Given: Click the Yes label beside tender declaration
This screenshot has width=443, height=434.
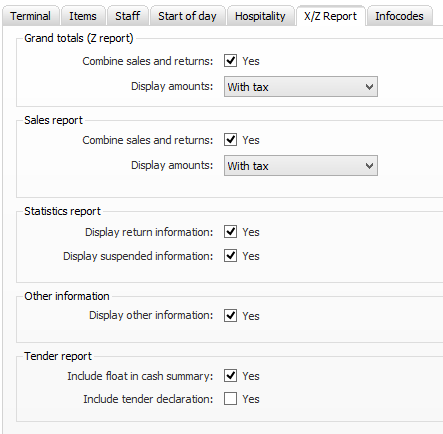Looking at the screenshot, I should click(251, 399).
